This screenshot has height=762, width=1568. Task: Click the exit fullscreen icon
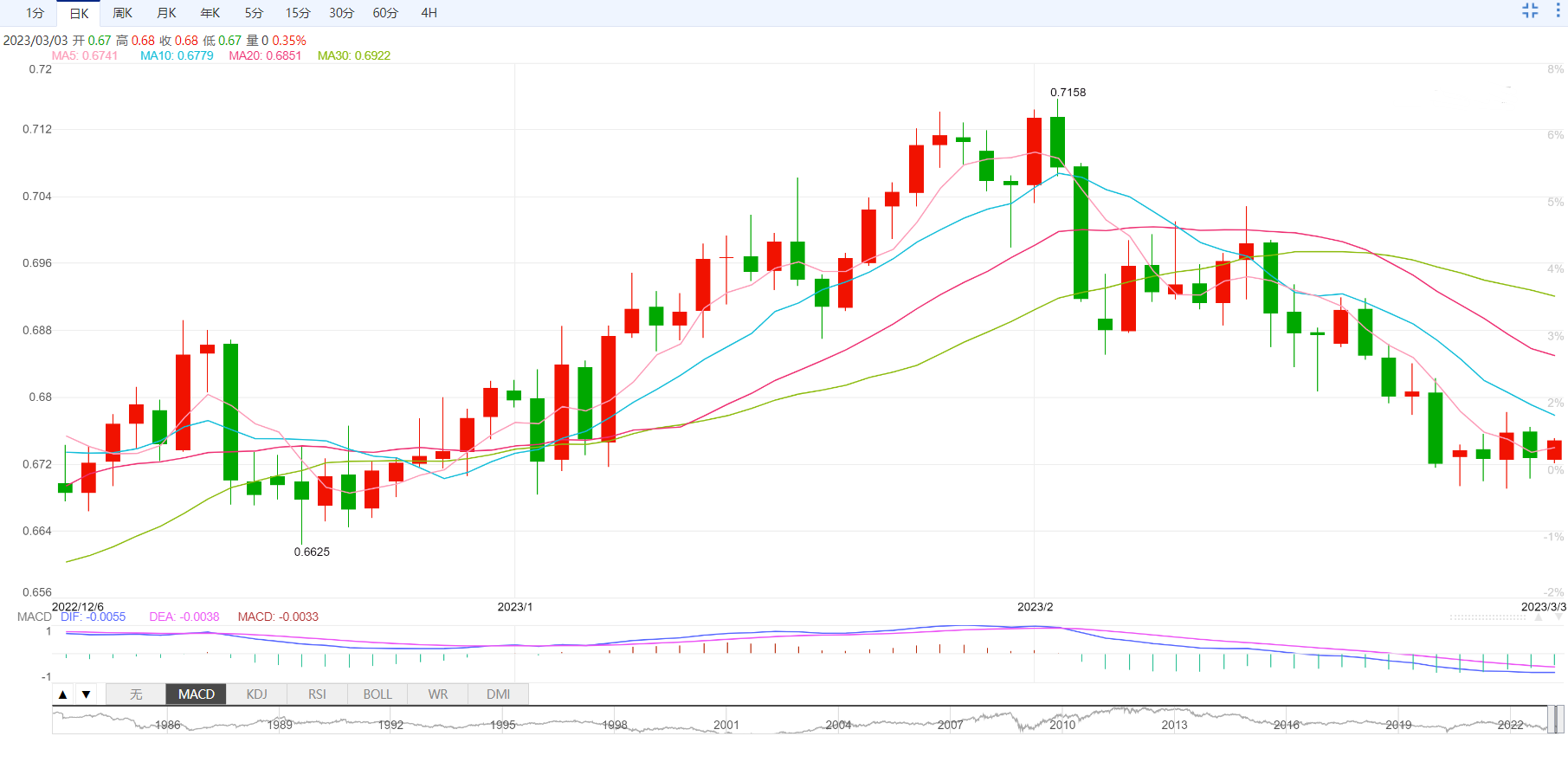tap(1530, 10)
